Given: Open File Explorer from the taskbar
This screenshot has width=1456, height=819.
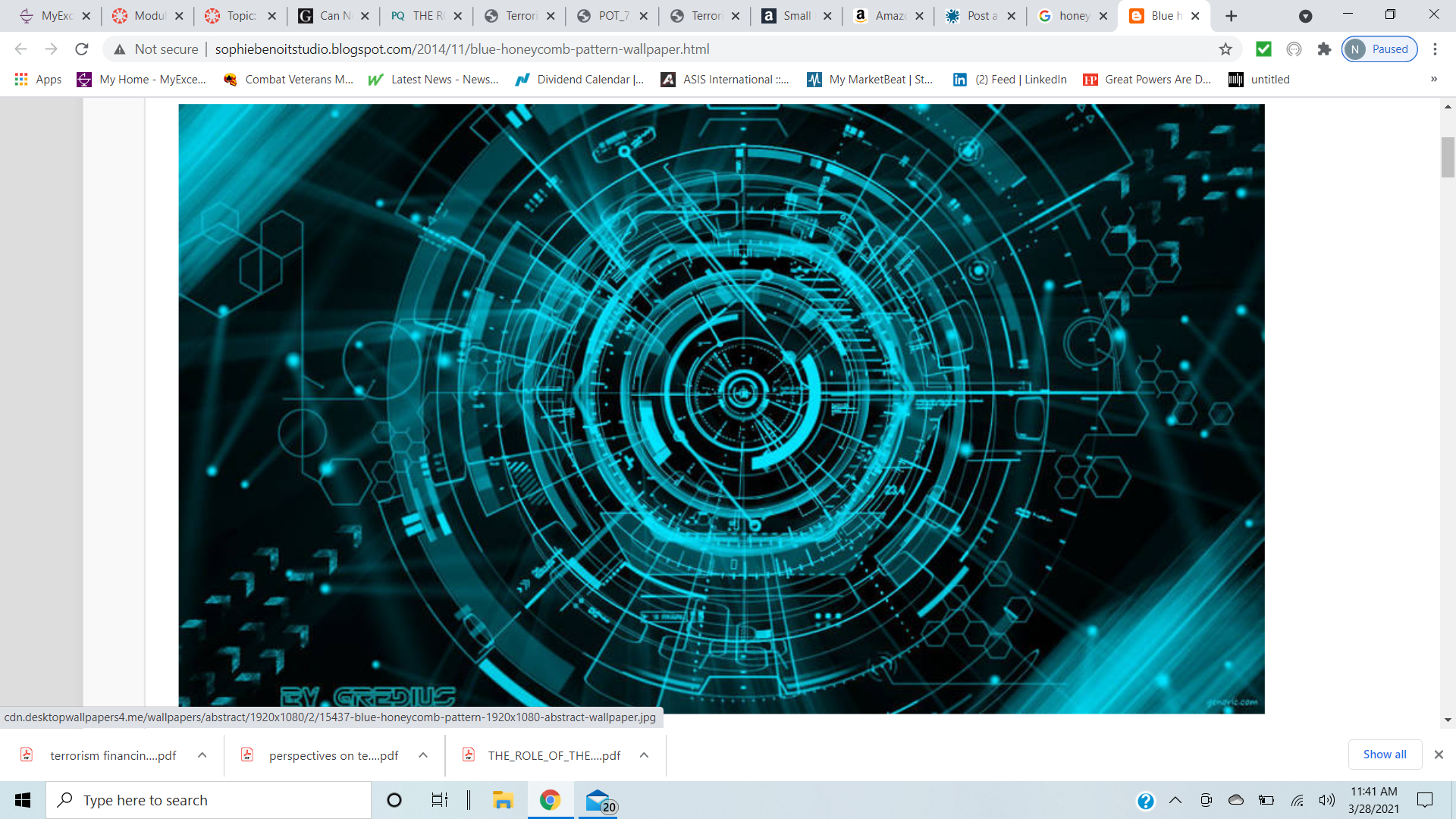Looking at the screenshot, I should click(x=502, y=800).
